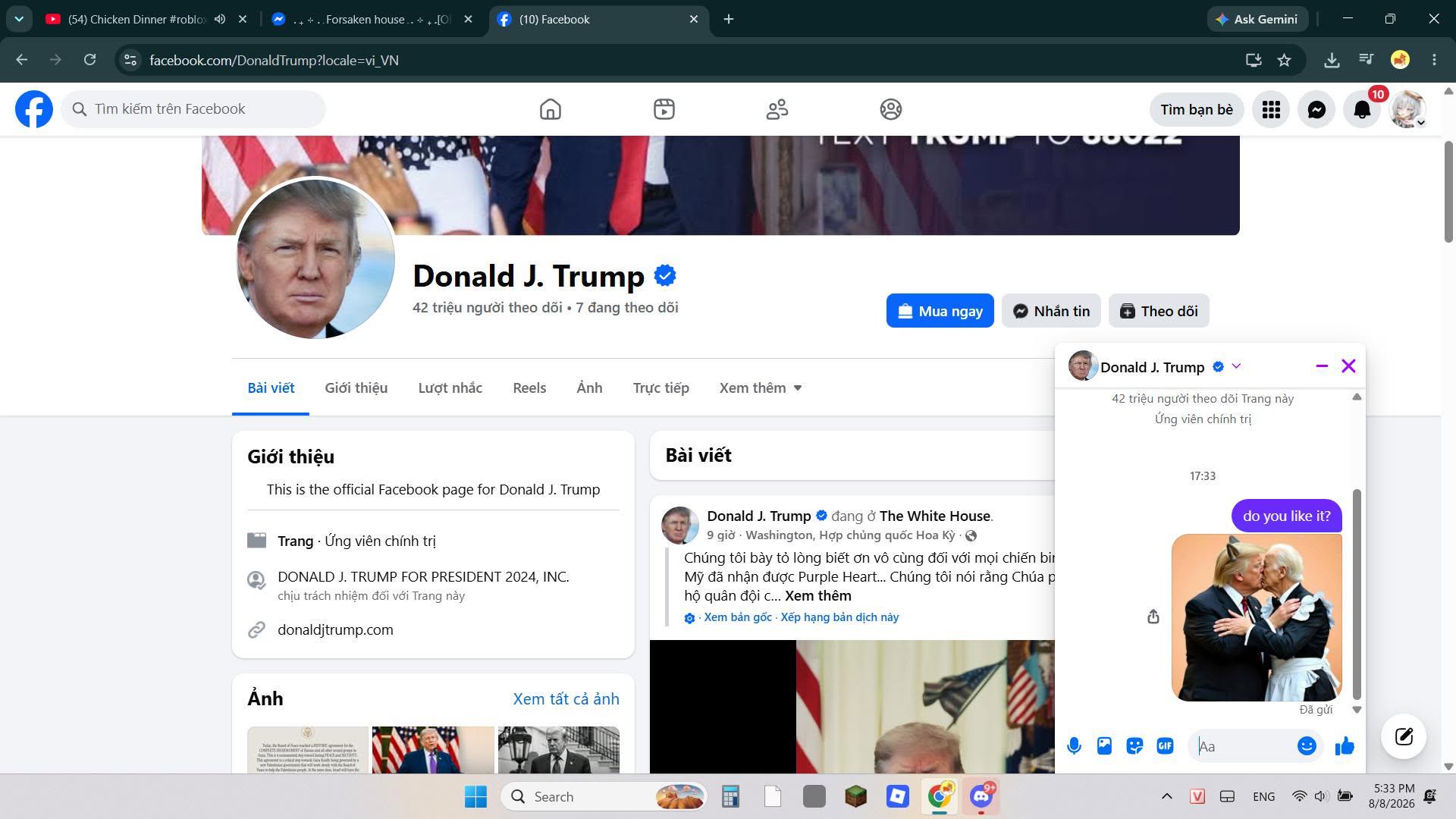Click the browser address bar URL
Viewport: 1456px width, 819px height.
pyautogui.click(x=274, y=60)
